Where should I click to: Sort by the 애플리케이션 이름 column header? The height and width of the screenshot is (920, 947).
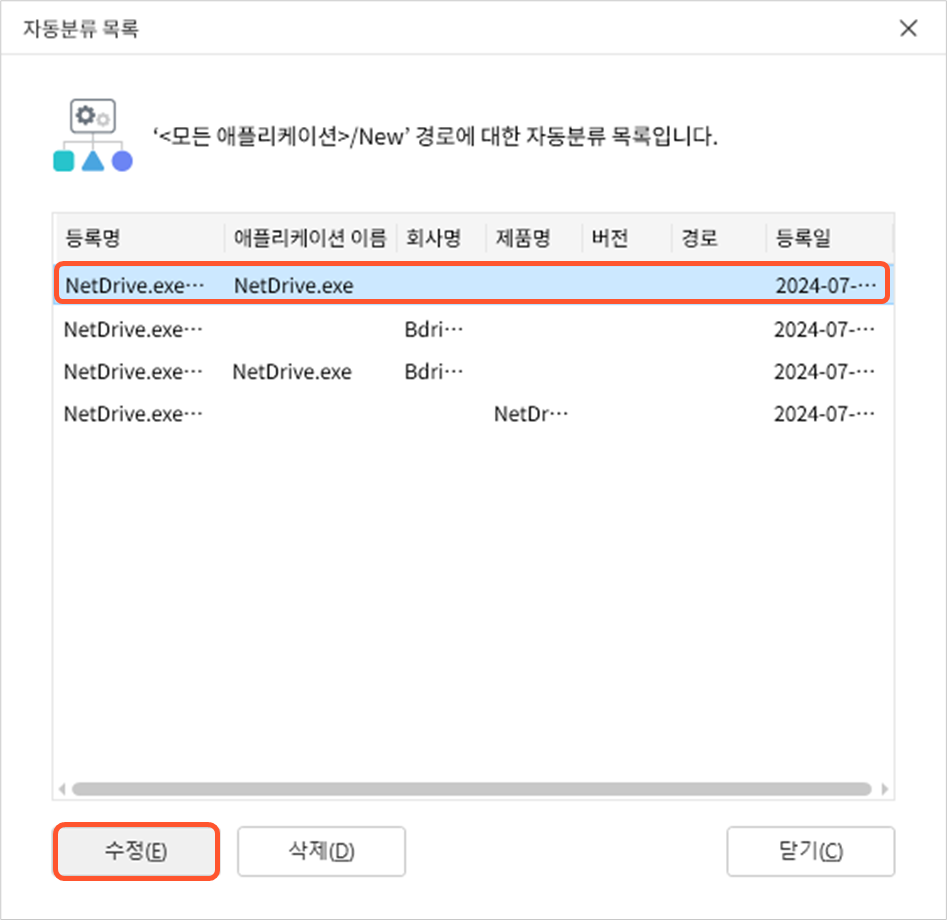(x=310, y=238)
